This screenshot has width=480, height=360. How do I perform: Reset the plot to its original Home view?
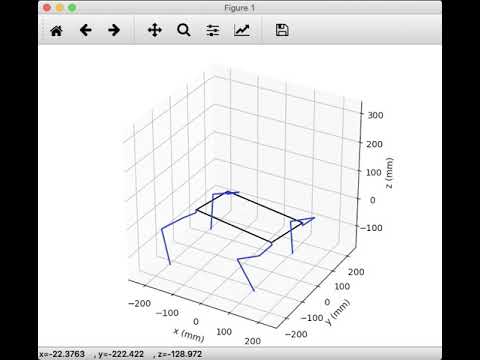click(x=56, y=31)
